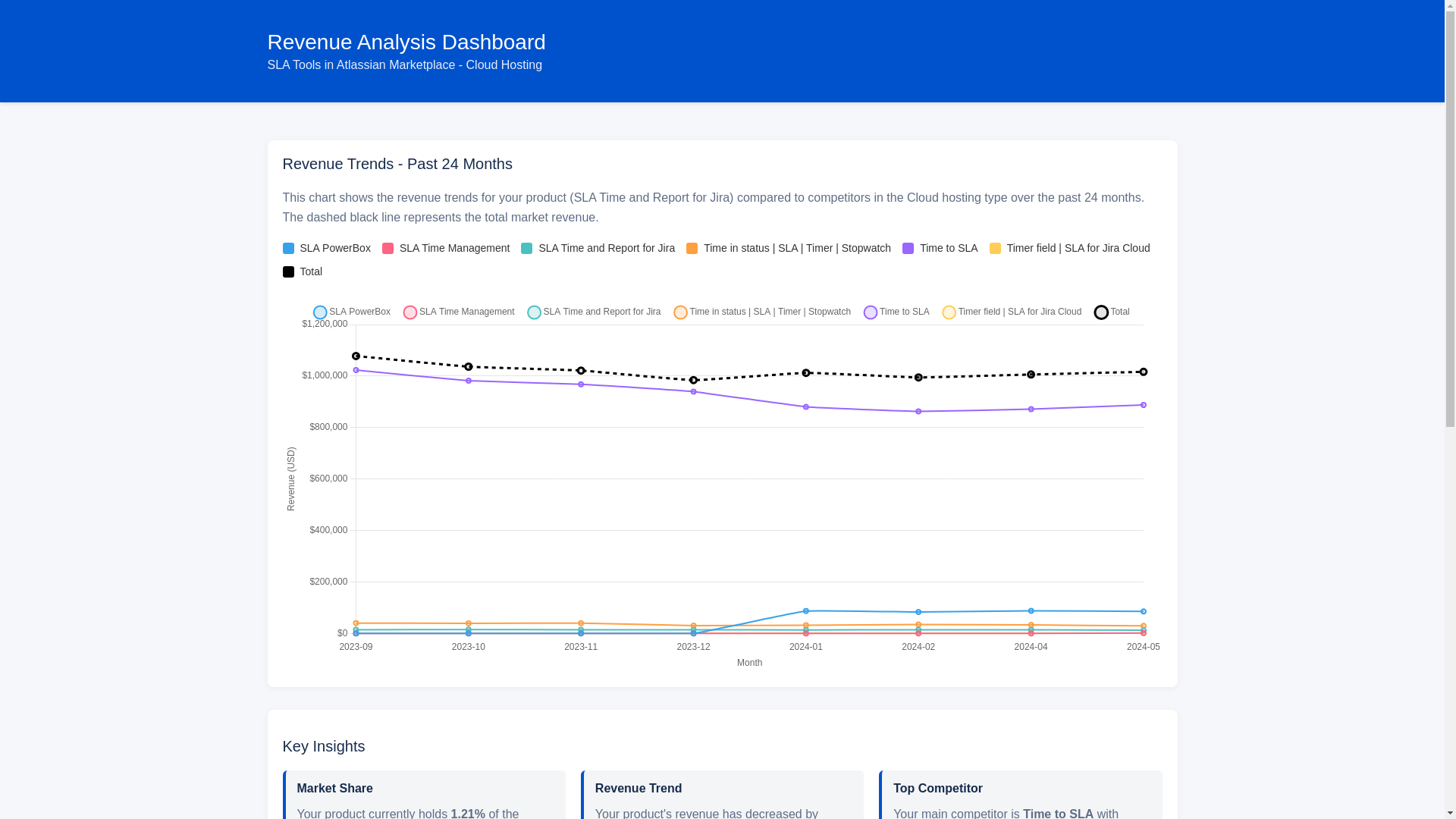Toggle Total series in chart legend
The image size is (1456, 819).
pos(1112,312)
